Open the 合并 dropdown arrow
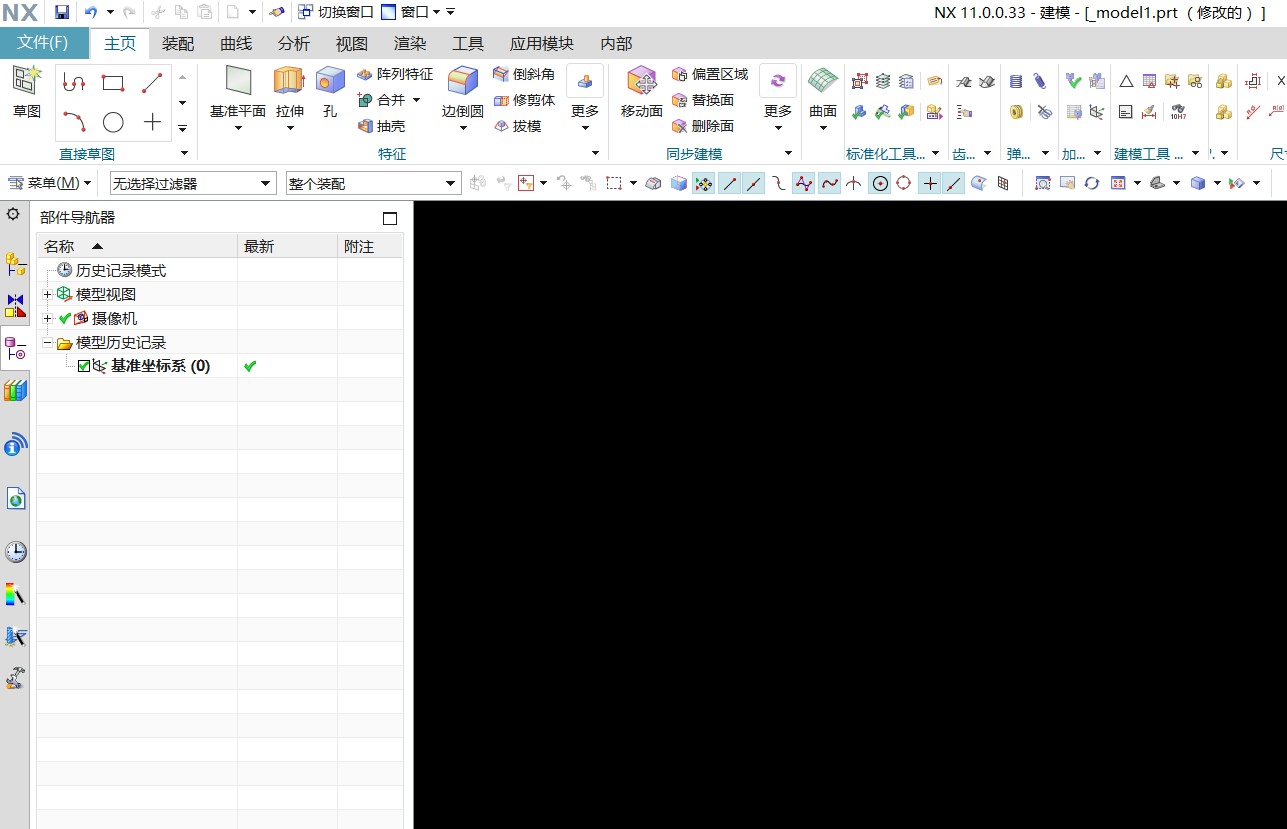This screenshot has width=1287, height=829. 416,100
